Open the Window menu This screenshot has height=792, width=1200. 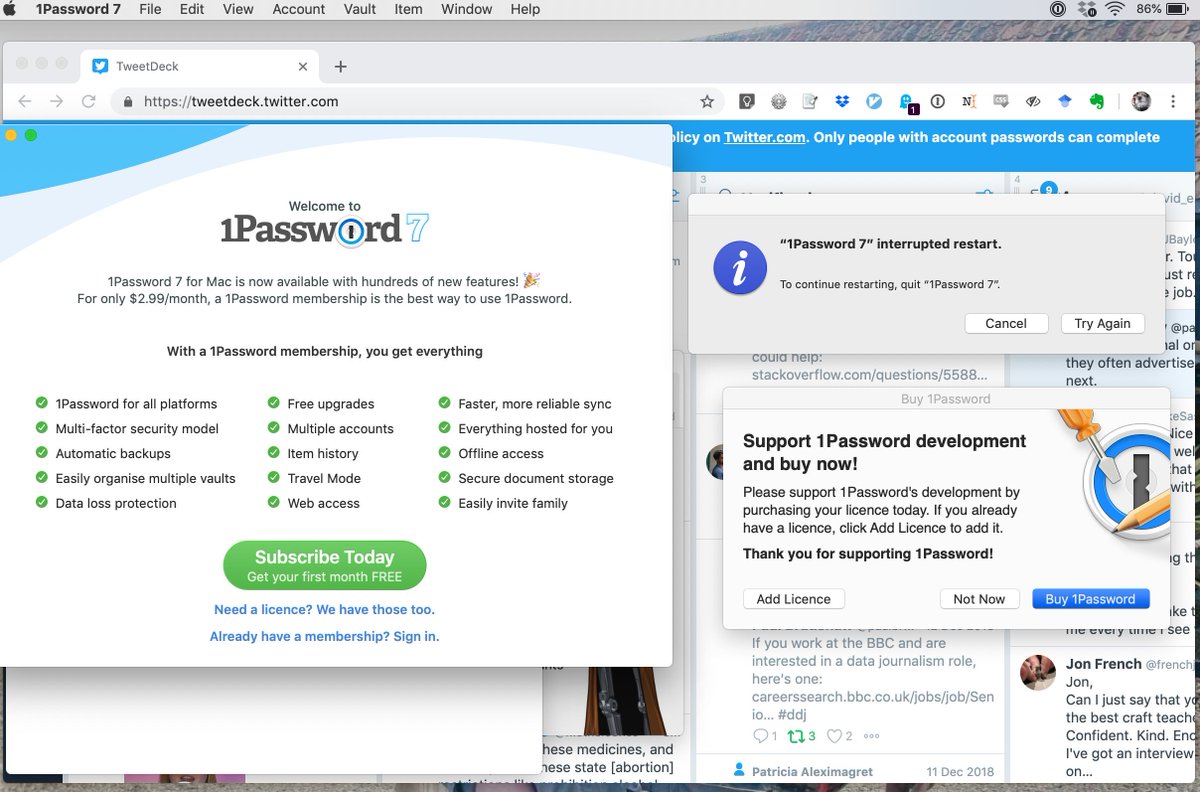[467, 9]
